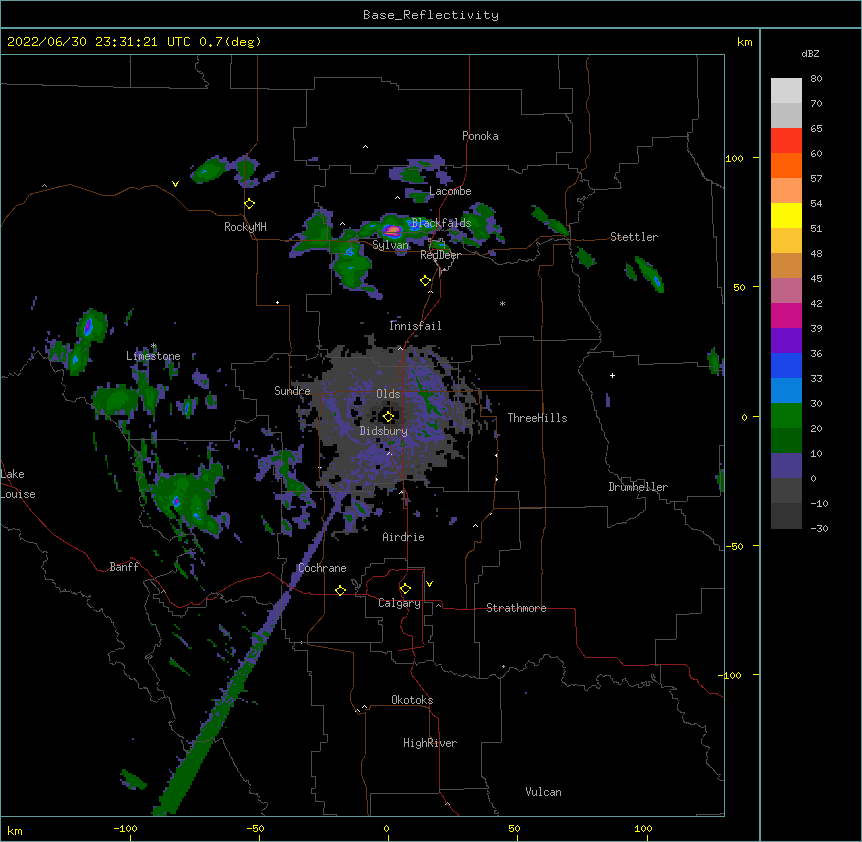This screenshot has width=862, height=842.
Task: Click the radar site marker near Didsbury
Action: (x=388, y=416)
